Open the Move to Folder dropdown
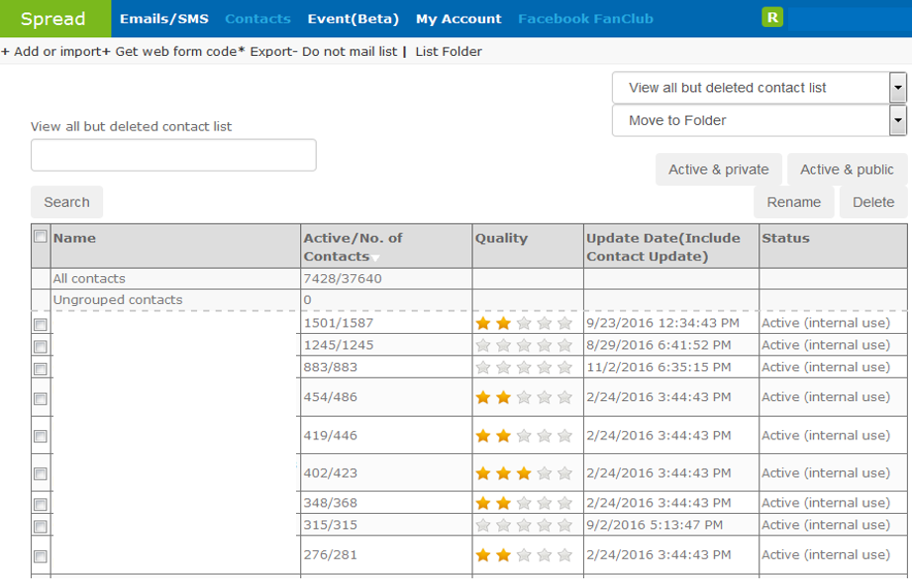Screen dimensions: 912x582 click(759, 120)
